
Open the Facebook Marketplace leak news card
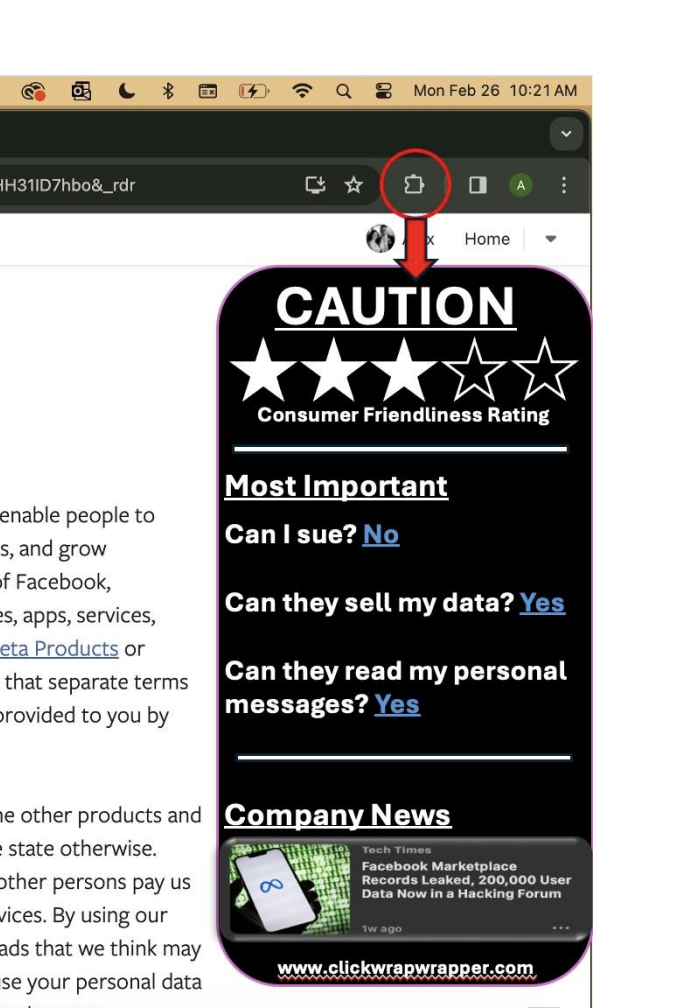pos(405,889)
